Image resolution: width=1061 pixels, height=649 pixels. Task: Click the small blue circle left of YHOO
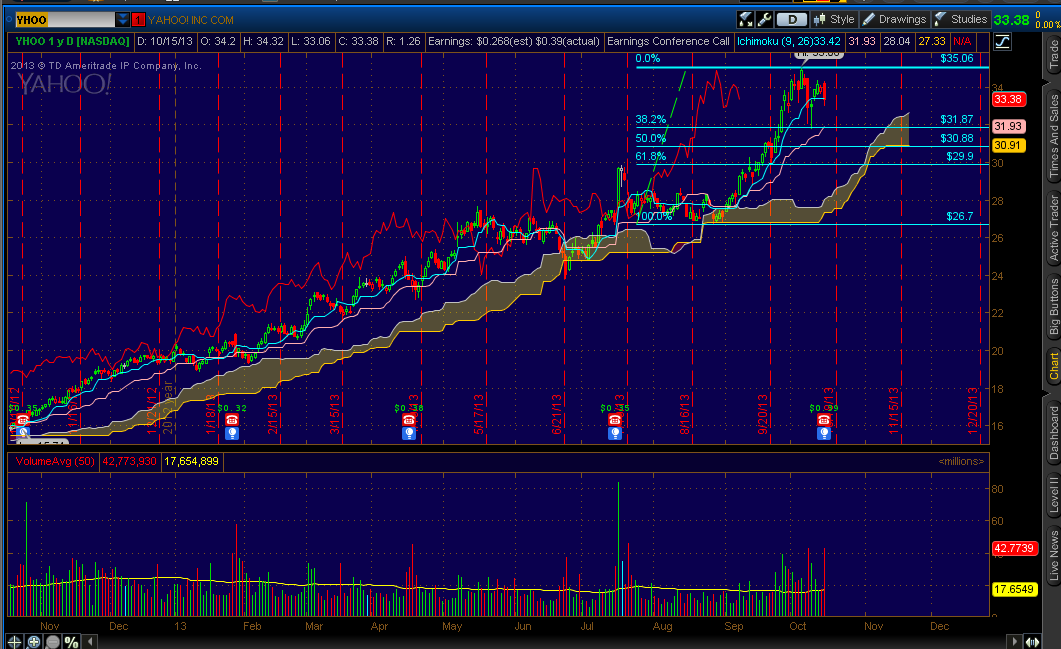[9, 20]
